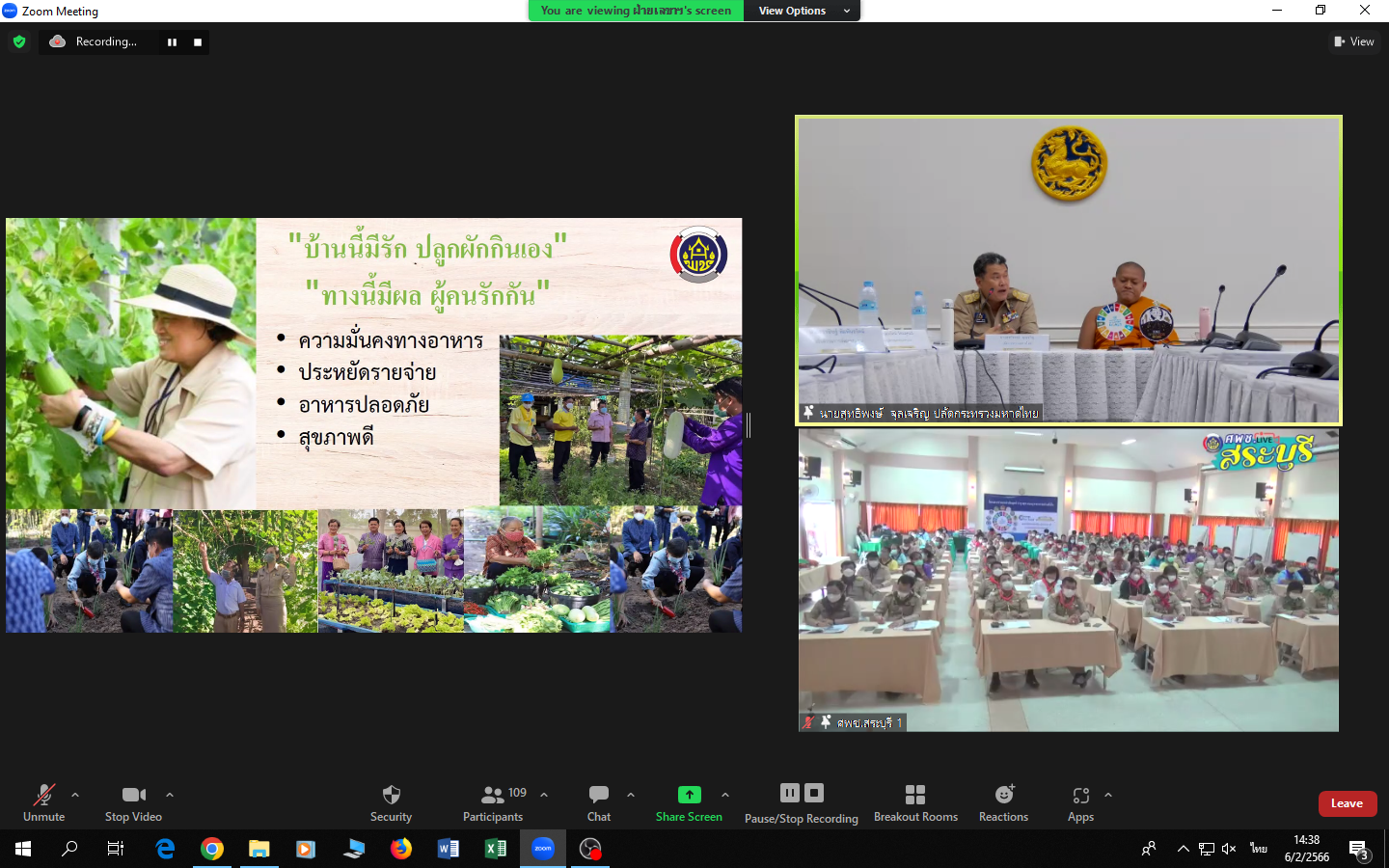The image size is (1389, 868).
Task: Stop Video camera toggle
Action: click(133, 802)
